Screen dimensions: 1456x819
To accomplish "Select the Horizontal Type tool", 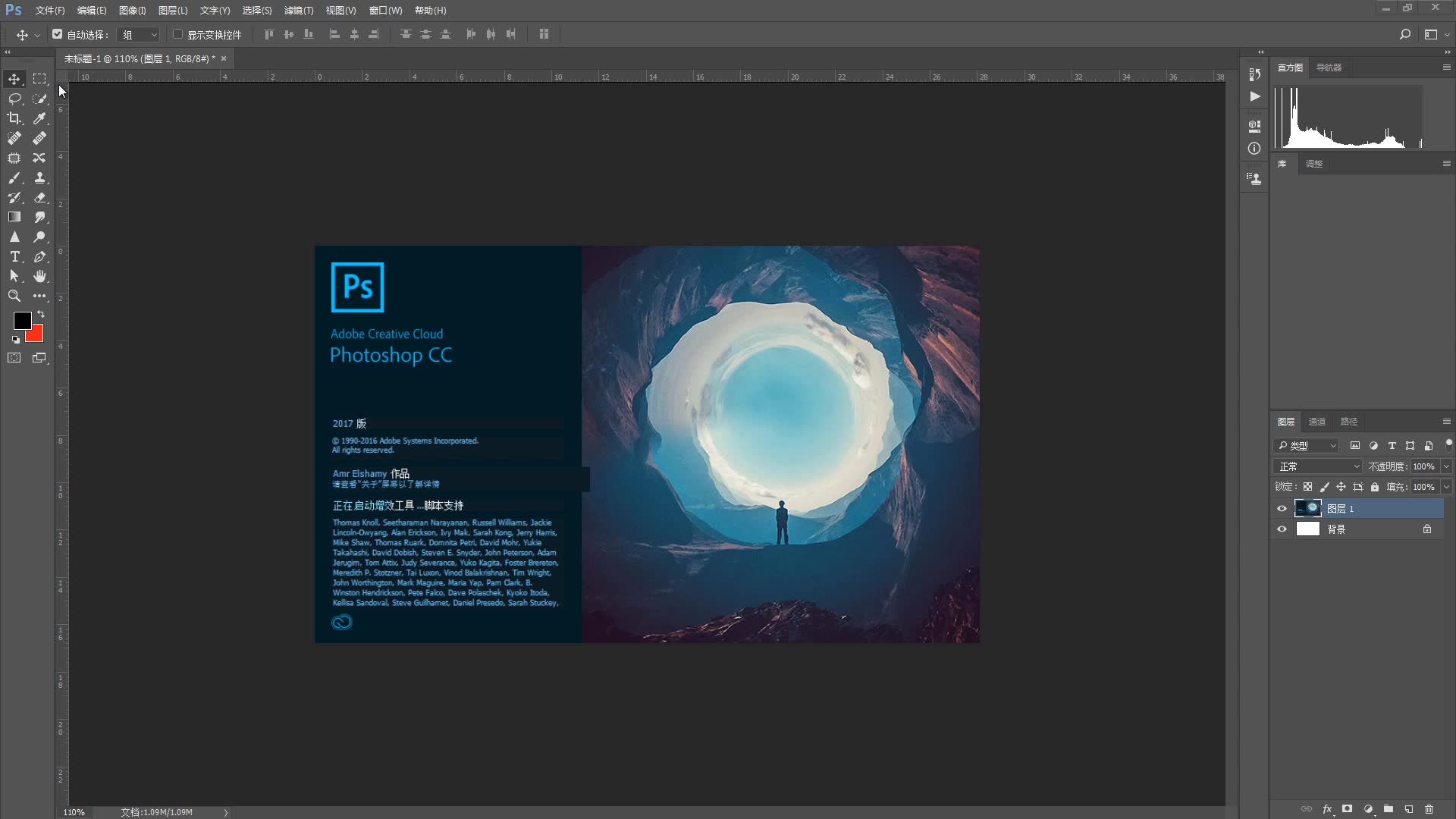I will pos(14,256).
